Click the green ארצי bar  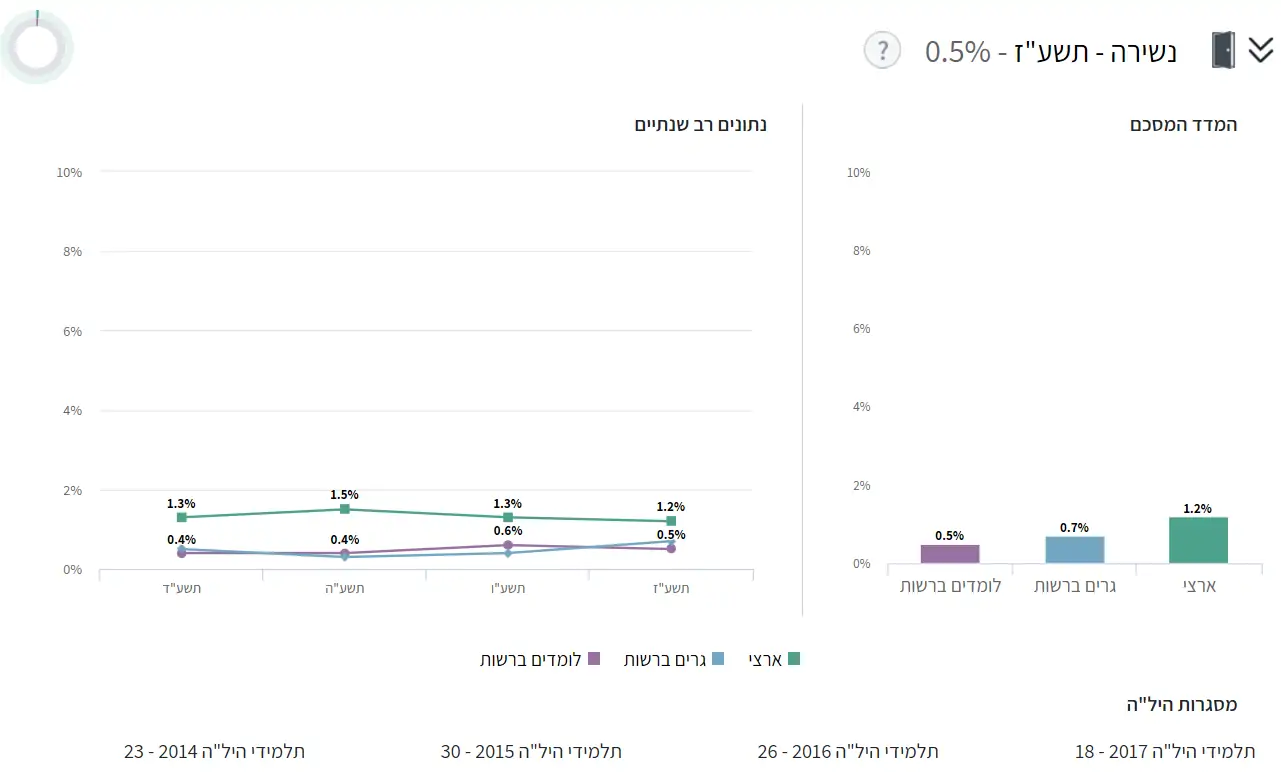(x=1198, y=540)
